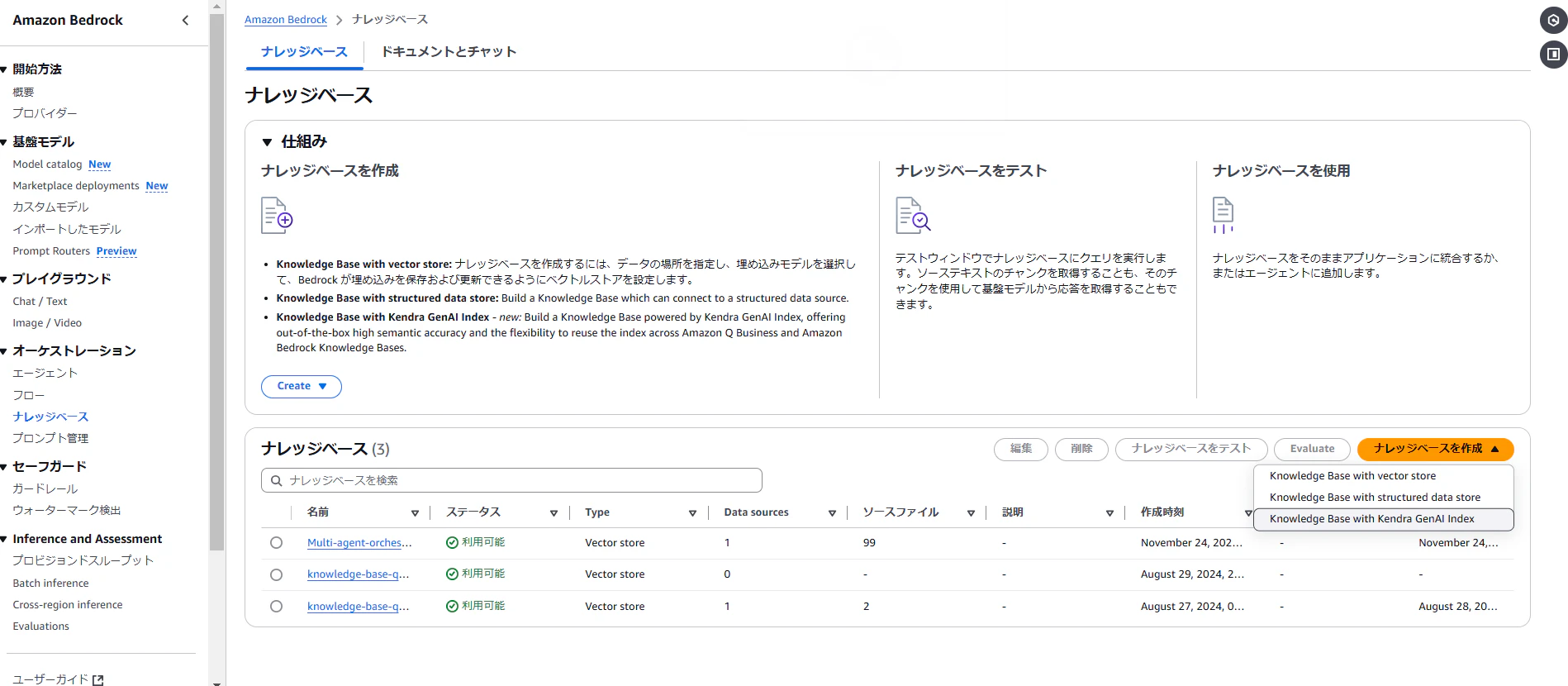Collapse セーフガード sidebar section
1568x686 pixels.
(x=4, y=467)
